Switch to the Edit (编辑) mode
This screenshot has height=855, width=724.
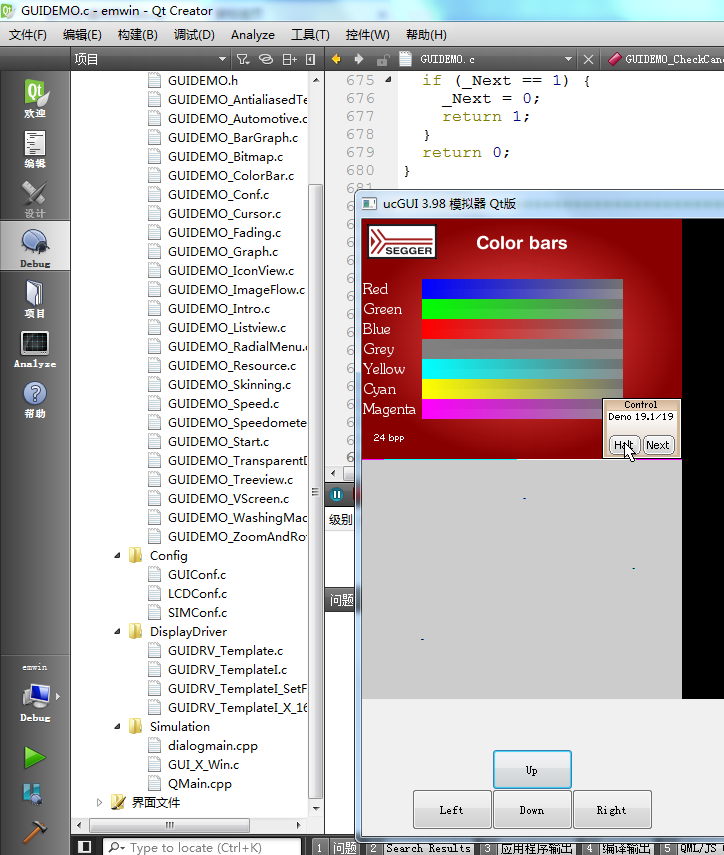[35, 149]
